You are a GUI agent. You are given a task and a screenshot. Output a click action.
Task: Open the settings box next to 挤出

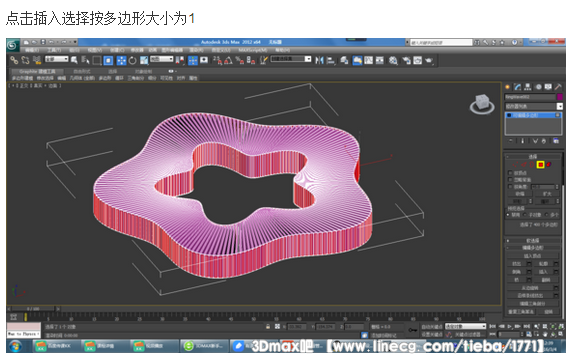tap(529, 263)
